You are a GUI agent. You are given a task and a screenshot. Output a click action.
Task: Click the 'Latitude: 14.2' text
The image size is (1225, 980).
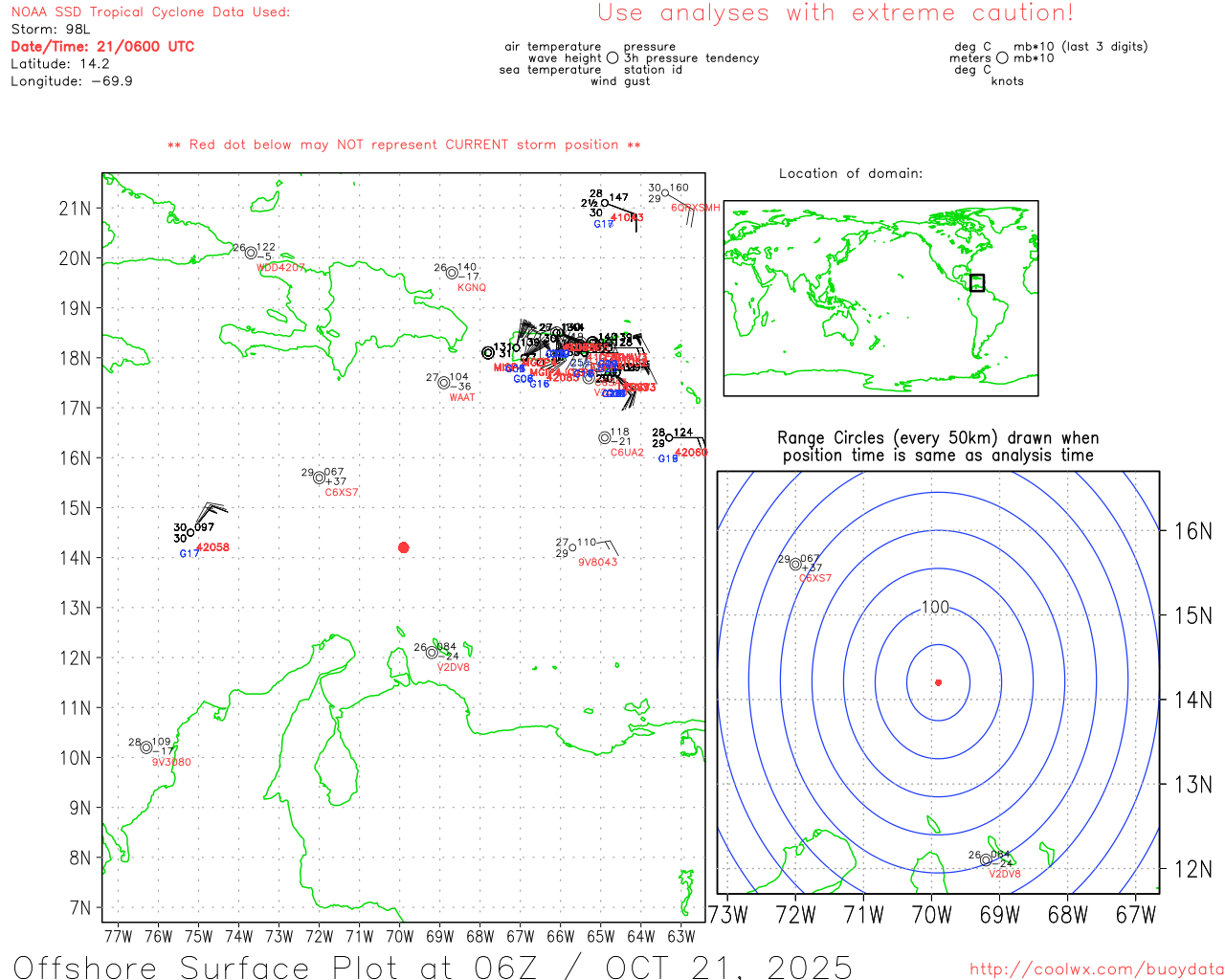coord(60,63)
